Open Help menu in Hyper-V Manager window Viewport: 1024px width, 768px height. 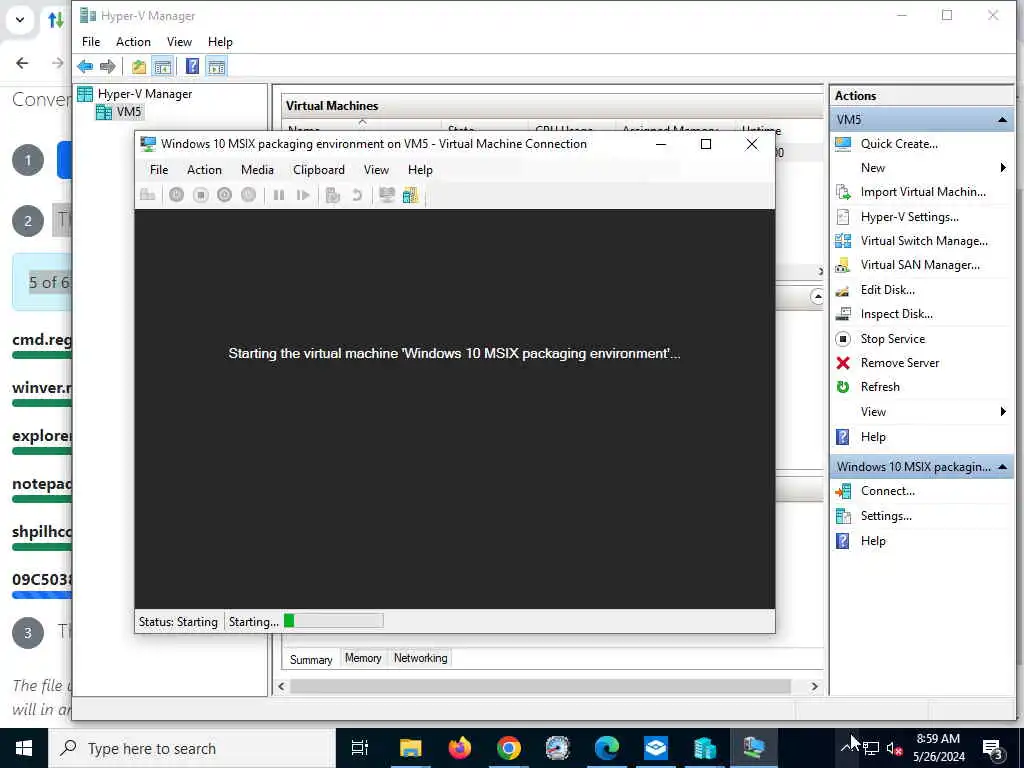click(x=220, y=42)
